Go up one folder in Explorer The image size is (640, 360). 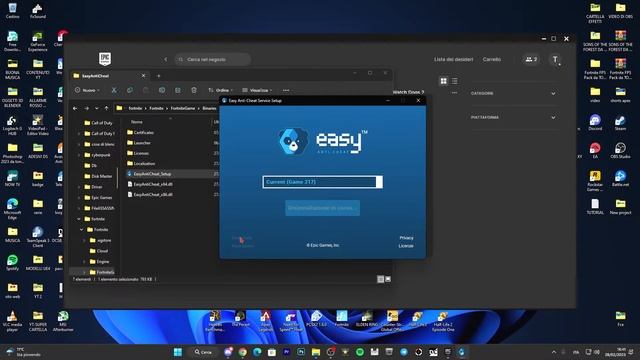107,108
